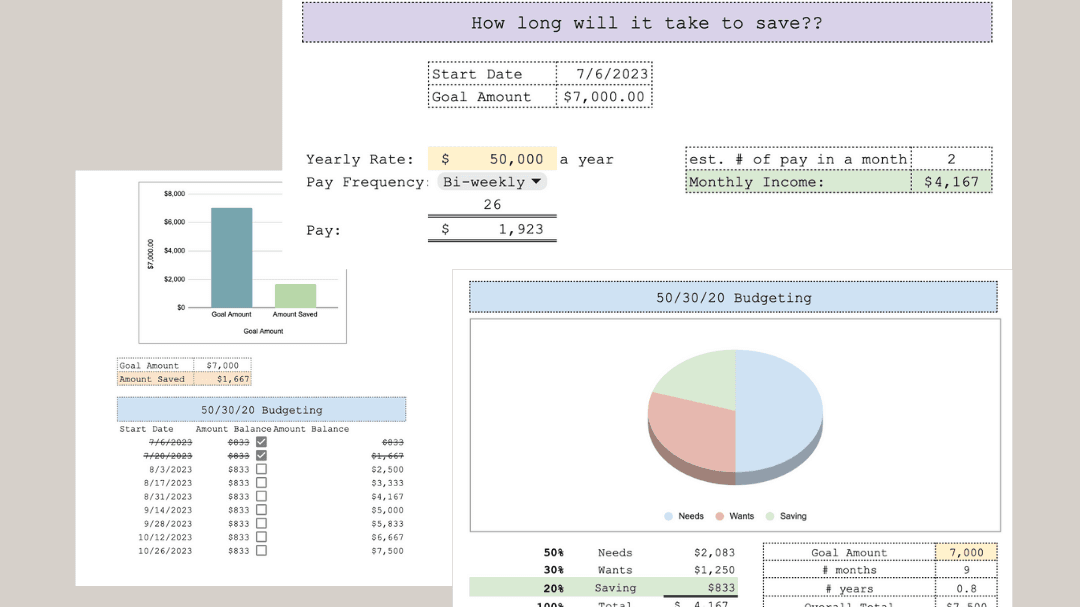This screenshot has height=607, width=1080.
Task: Mark the 8/17/2023 payment checkbox
Action: [261, 483]
